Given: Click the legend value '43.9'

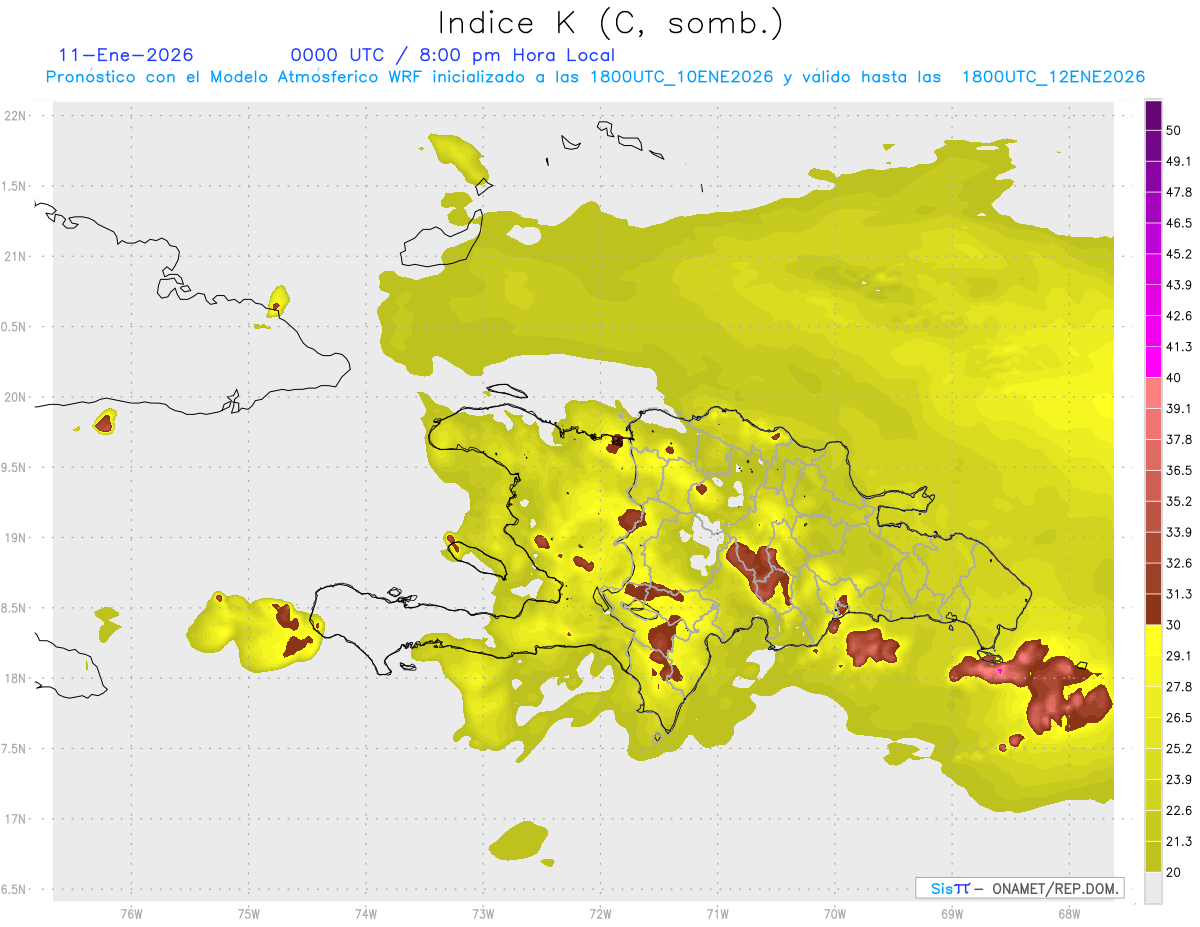Looking at the screenshot, I should pos(1179,285).
